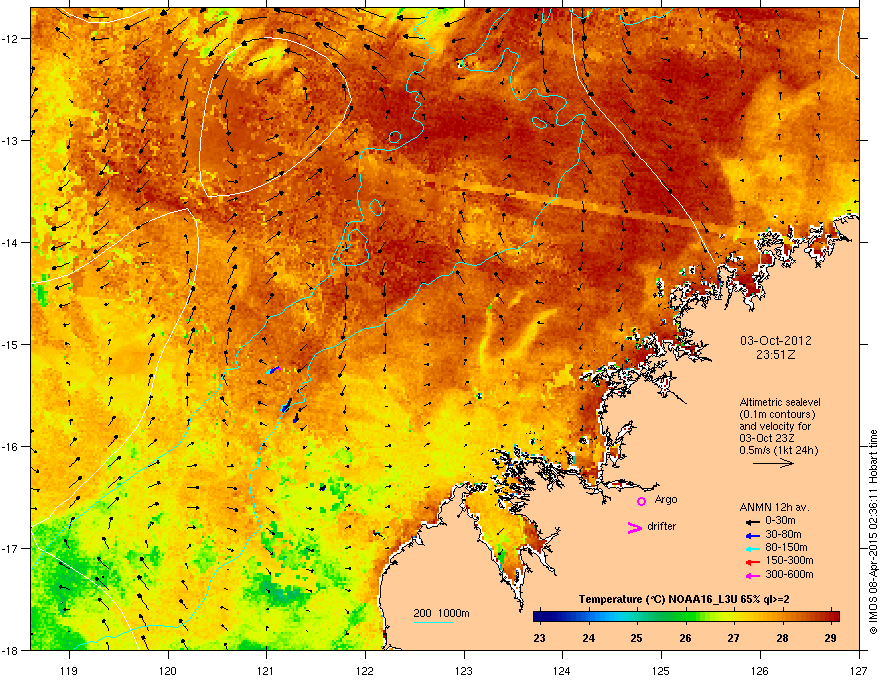This screenshot has height=680, width=880.
Task: Click the 'Altimetric sealevel' text line
Action: tap(780, 402)
